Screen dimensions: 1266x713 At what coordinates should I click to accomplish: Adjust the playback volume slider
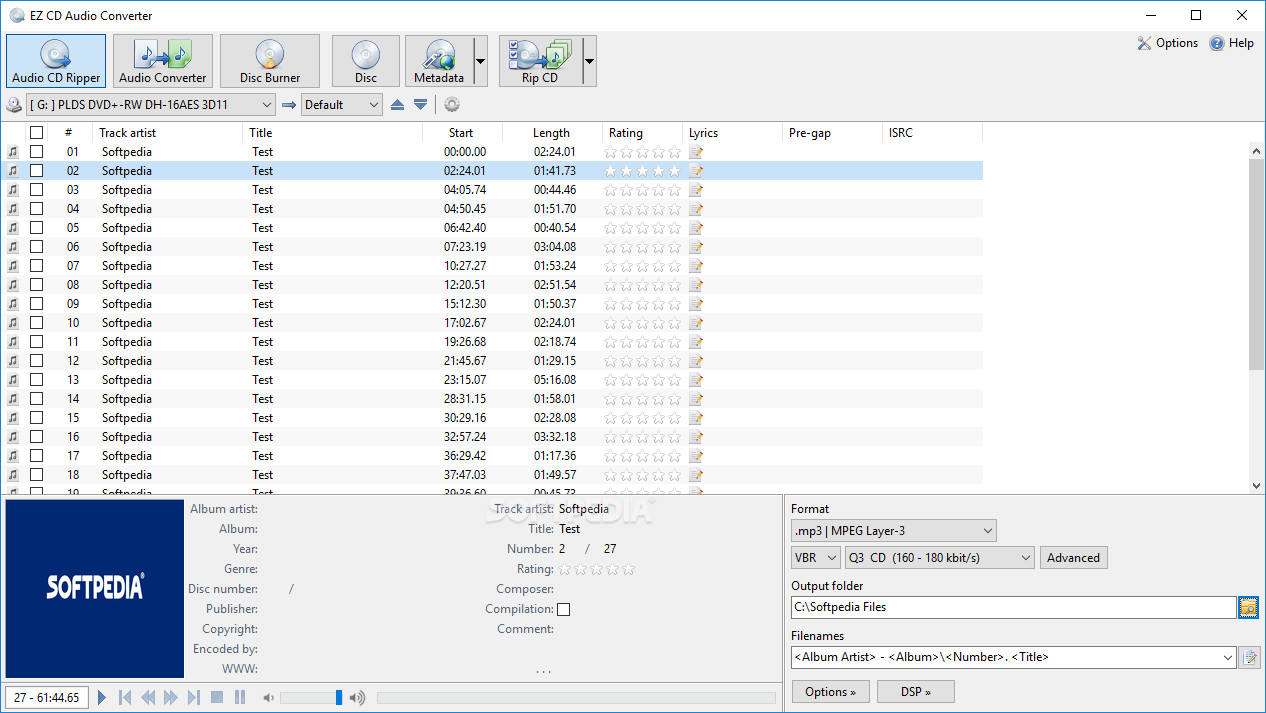[311, 697]
